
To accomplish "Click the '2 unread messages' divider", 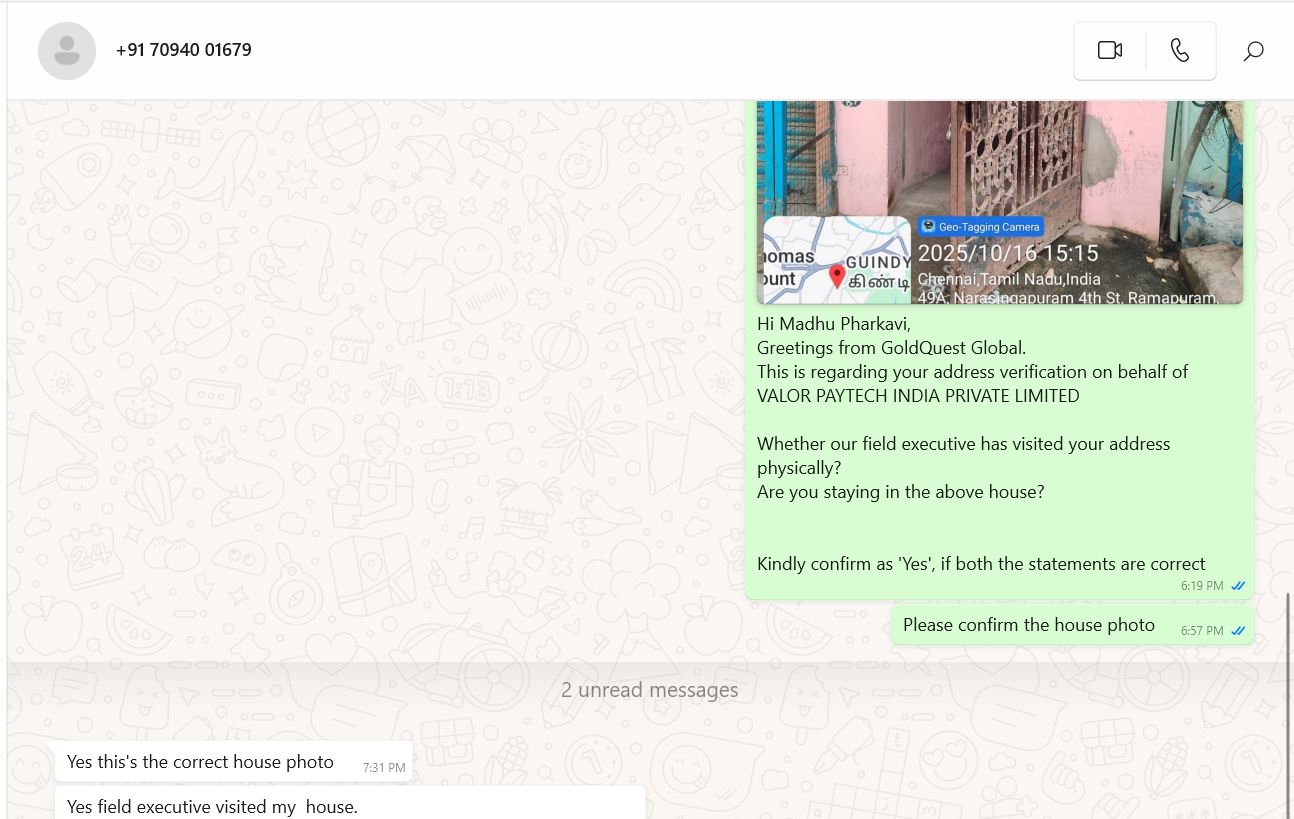I will 649,690.
